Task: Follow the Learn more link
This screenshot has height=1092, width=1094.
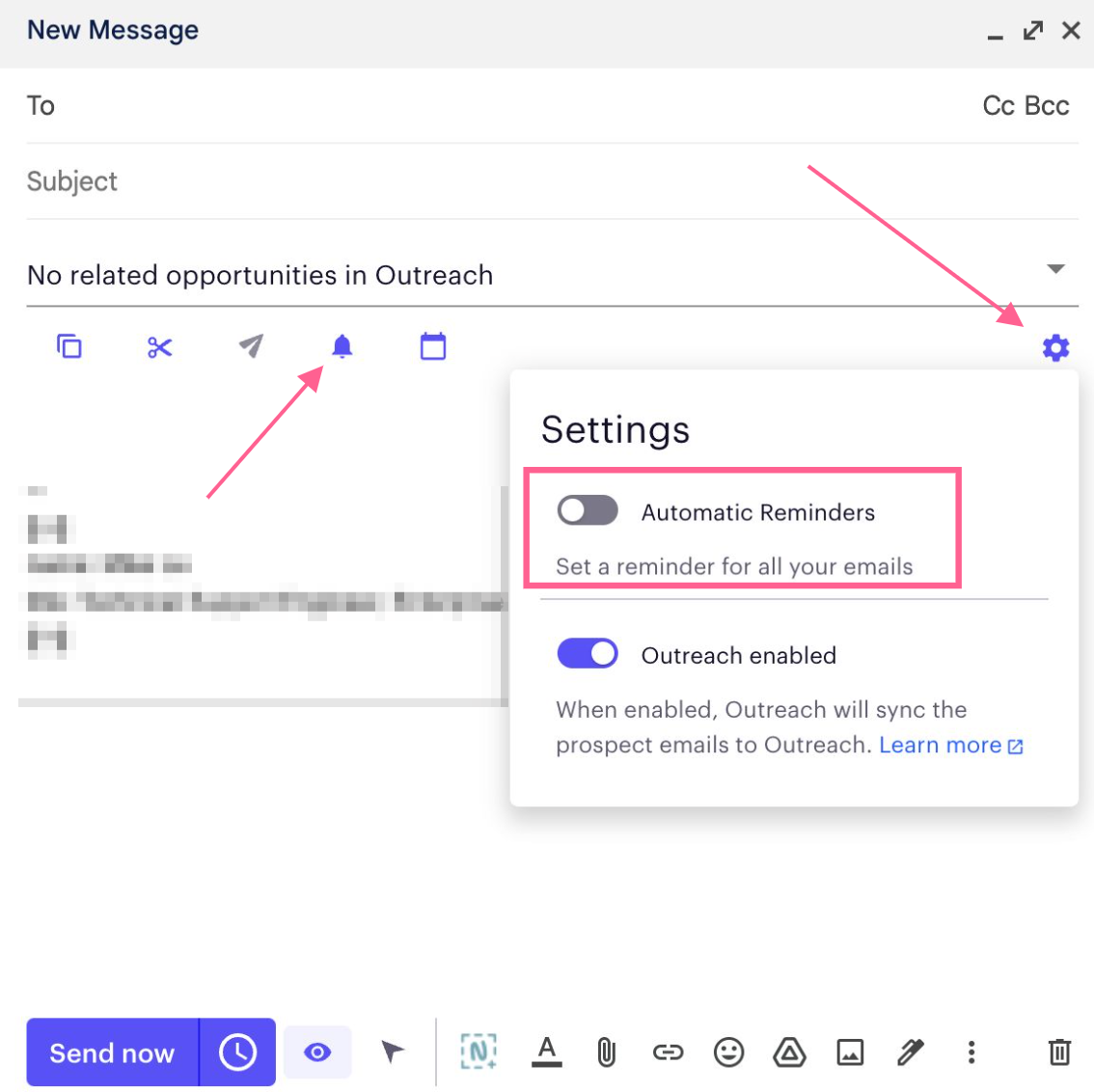Action: click(951, 746)
